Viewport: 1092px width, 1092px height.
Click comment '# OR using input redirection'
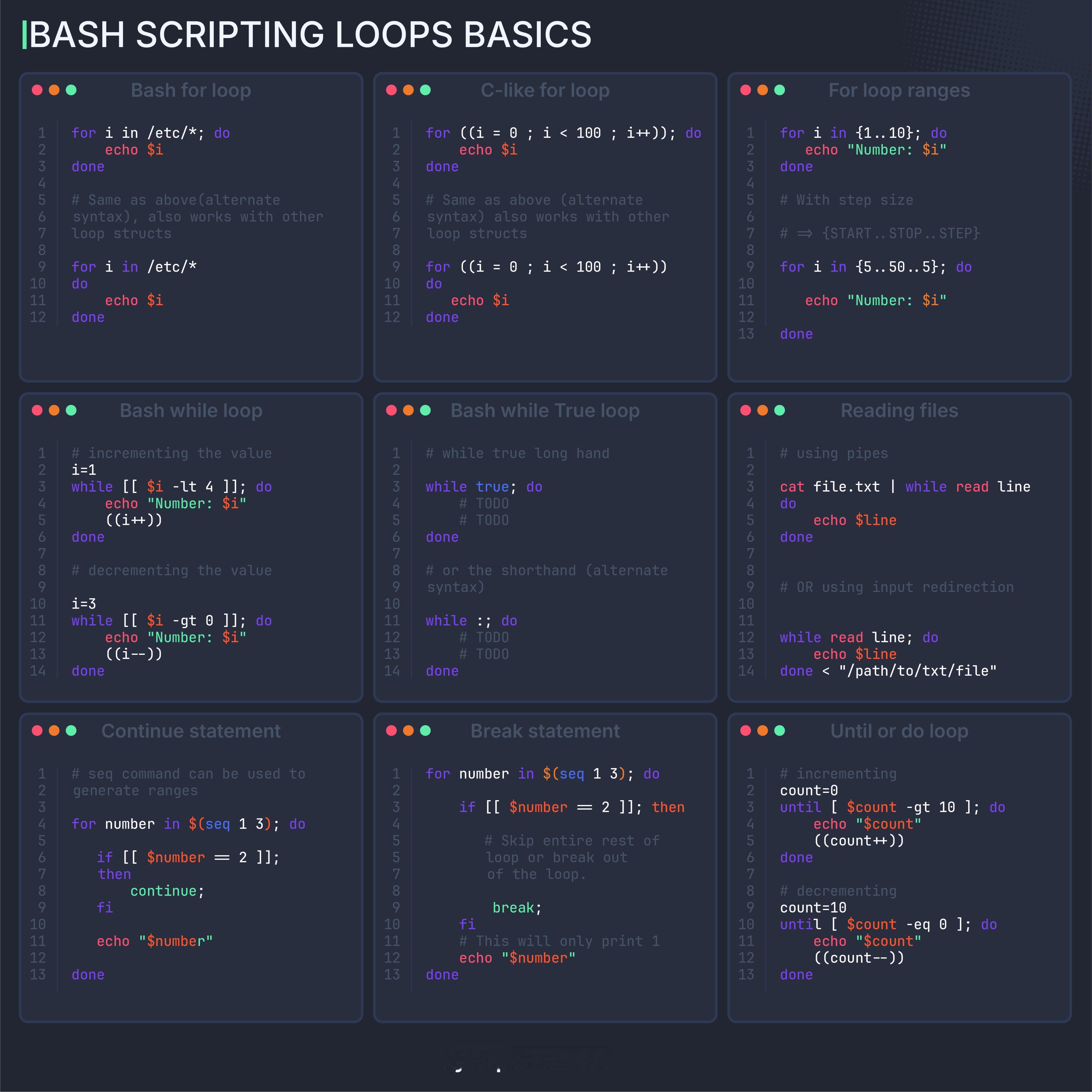(897, 587)
